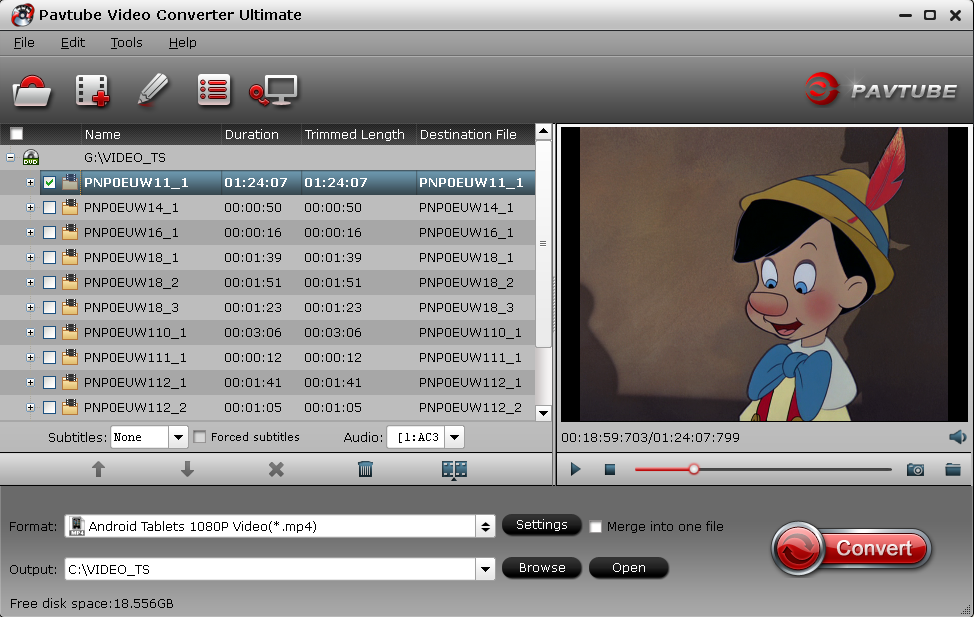Toggle the select-all checkbox in header
Screen dimensions: 974x617
[x=17, y=134]
